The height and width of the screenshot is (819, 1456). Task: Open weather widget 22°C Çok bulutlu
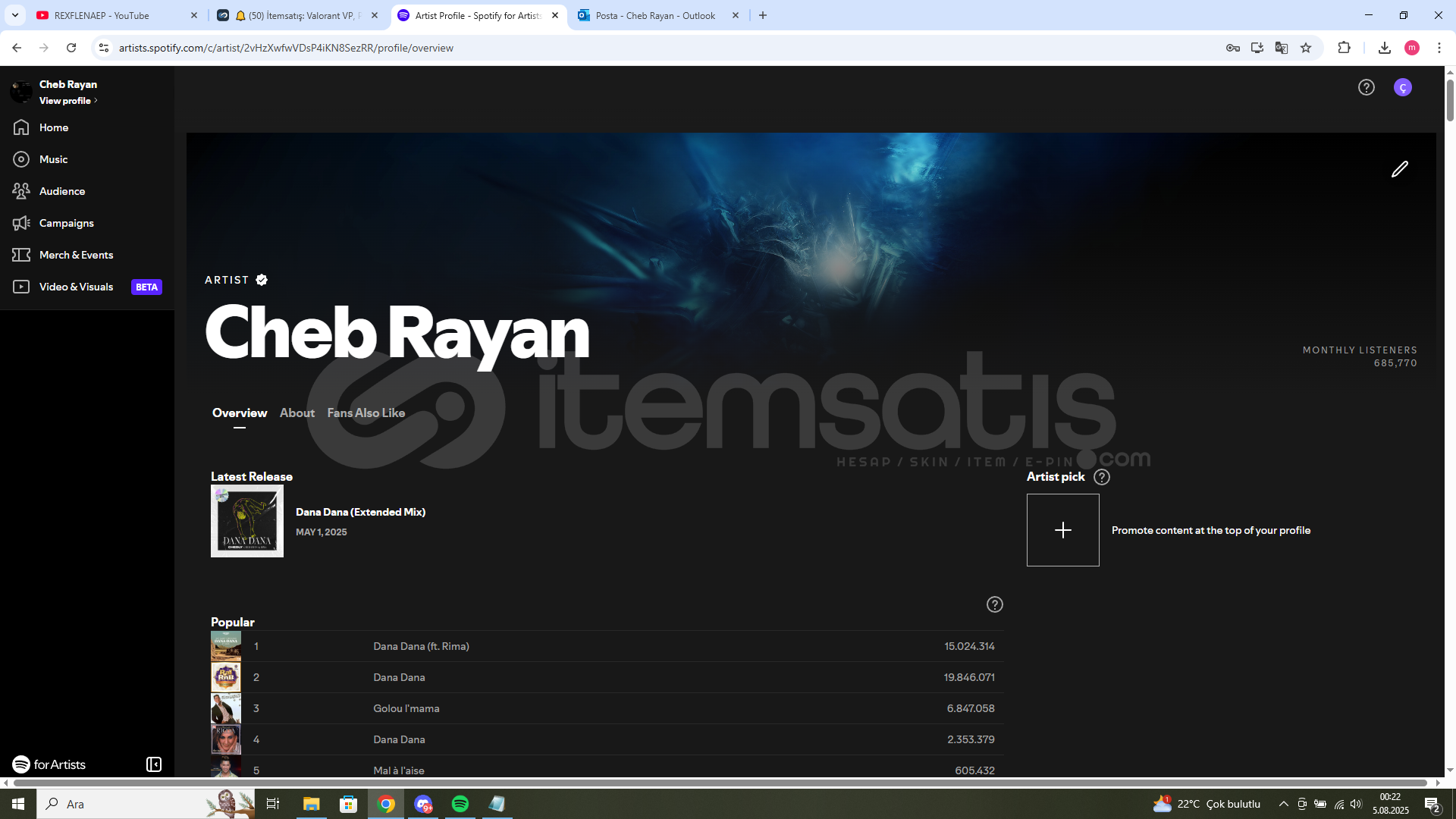[x=1207, y=804]
